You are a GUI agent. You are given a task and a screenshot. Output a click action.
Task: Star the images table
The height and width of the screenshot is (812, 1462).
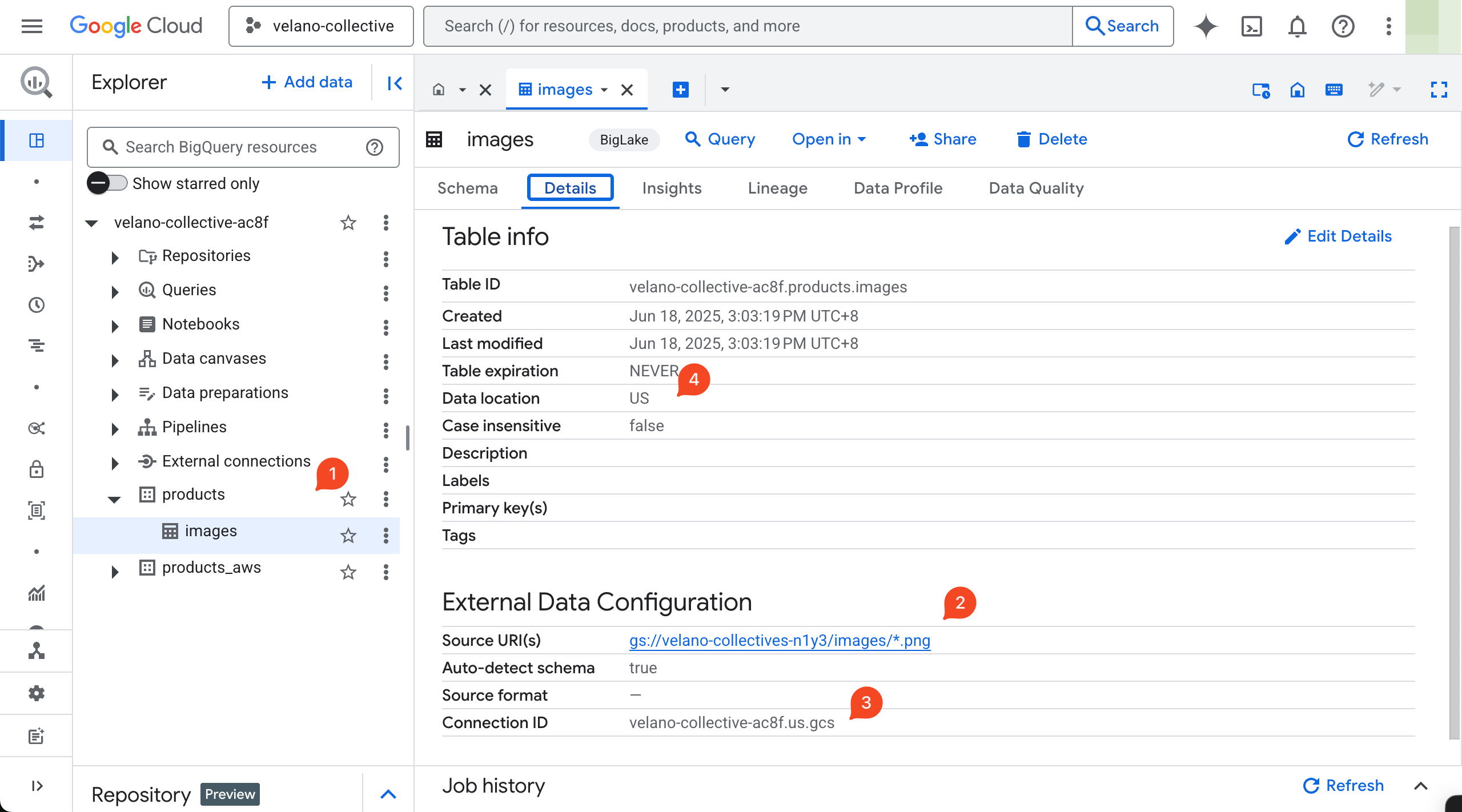pyautogui.click(x=348, y=536)
